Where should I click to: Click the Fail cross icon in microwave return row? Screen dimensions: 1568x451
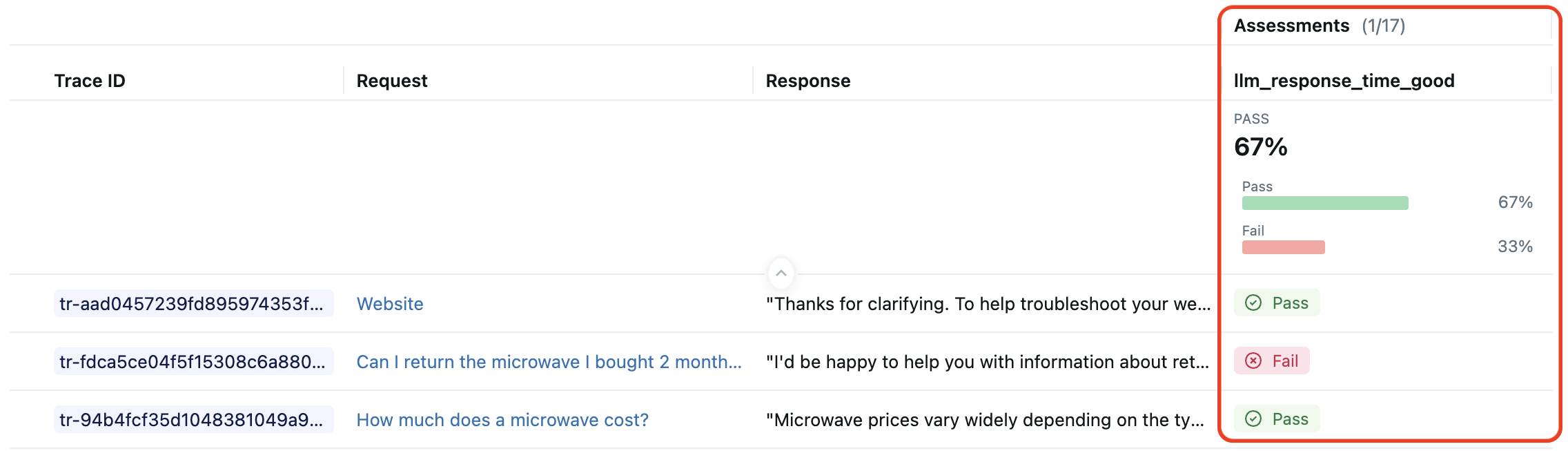coord(1253,361)
